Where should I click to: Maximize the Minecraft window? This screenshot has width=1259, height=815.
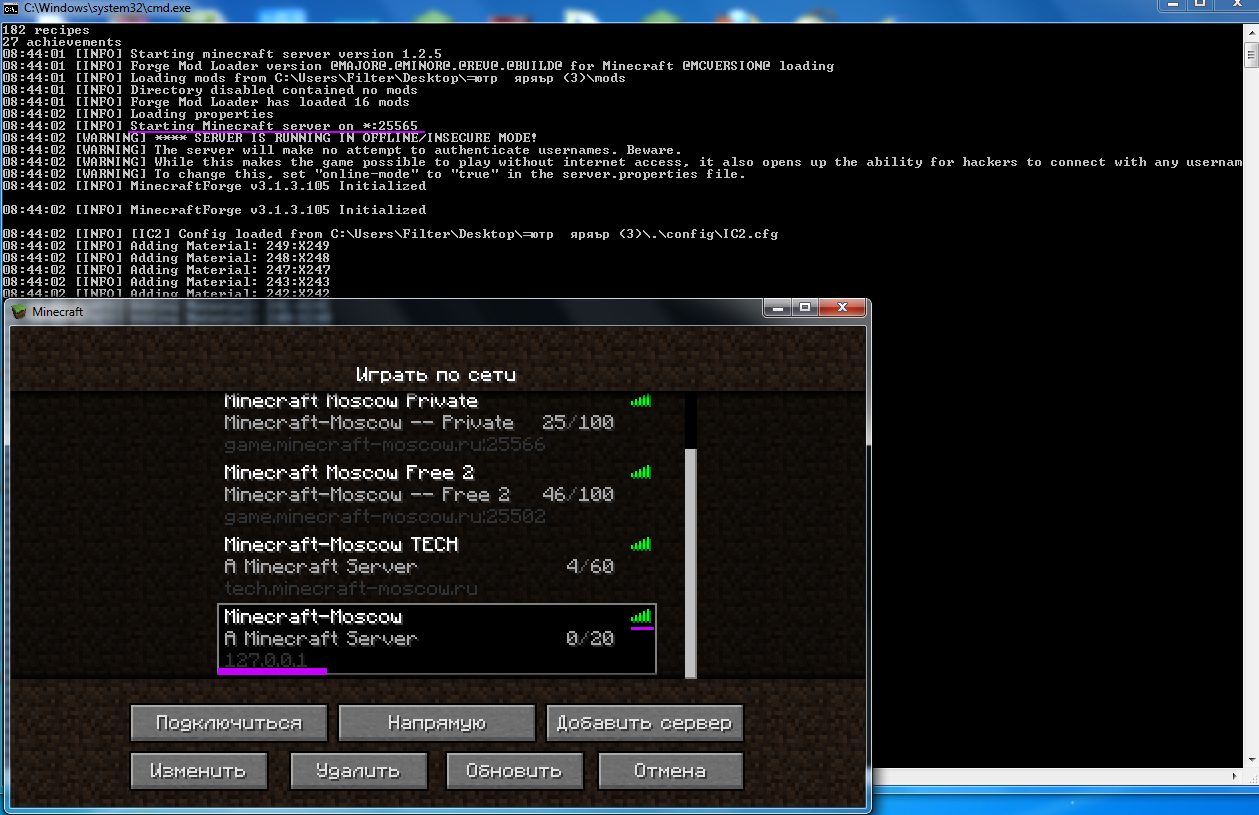point(805,309)
